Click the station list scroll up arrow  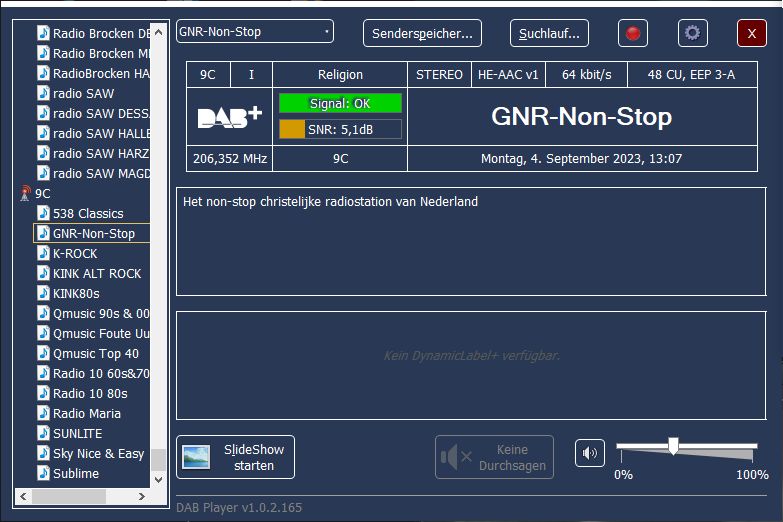click(x=158, y=32)
